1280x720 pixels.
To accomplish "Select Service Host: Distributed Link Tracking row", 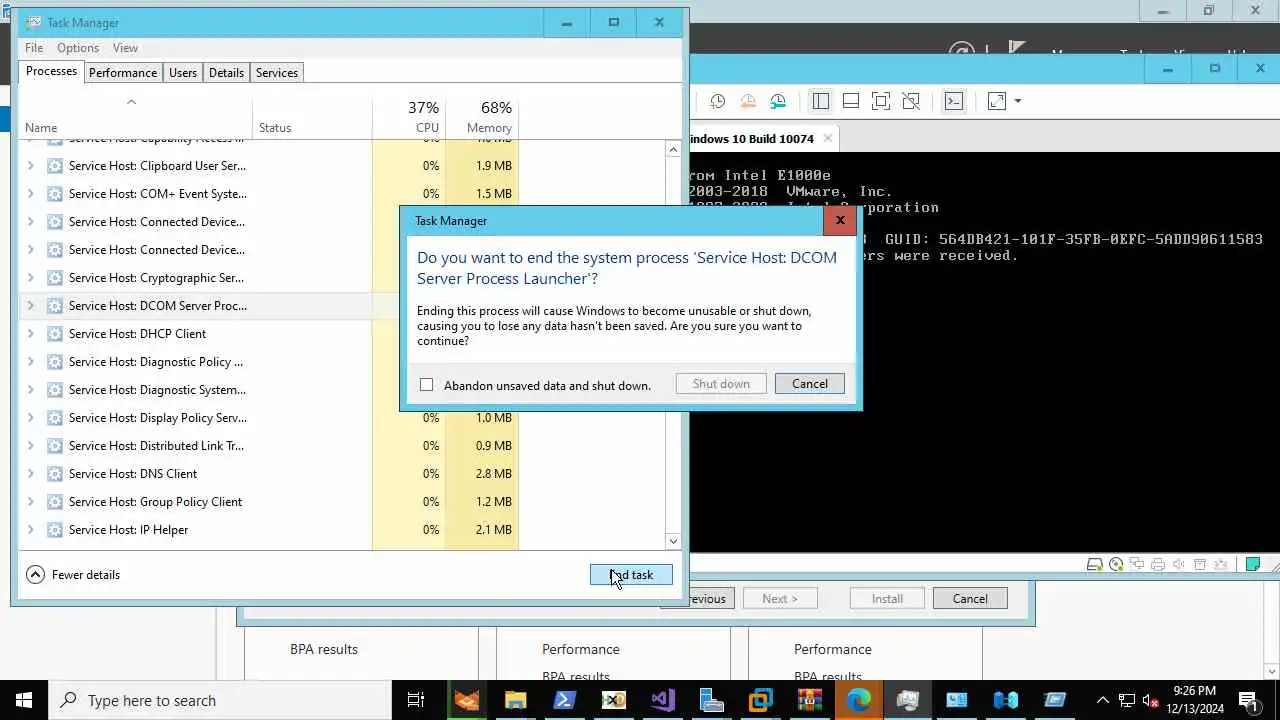I will click(x=342, y=446).
